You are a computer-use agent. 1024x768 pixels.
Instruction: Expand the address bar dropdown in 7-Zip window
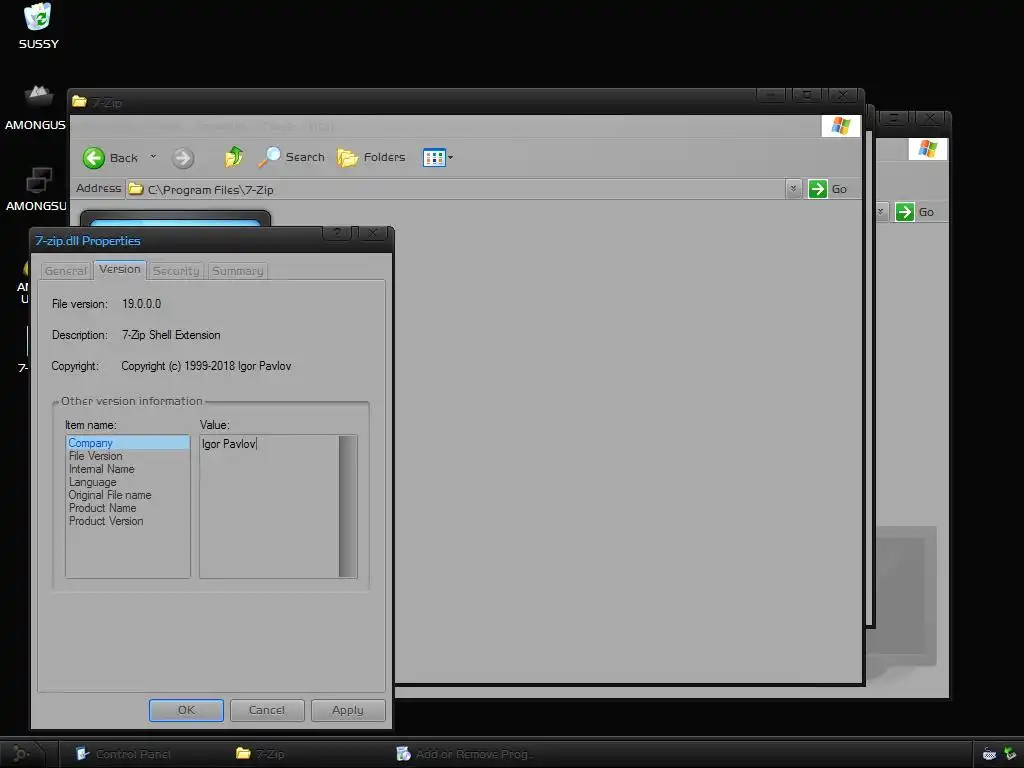click(793, 189)
